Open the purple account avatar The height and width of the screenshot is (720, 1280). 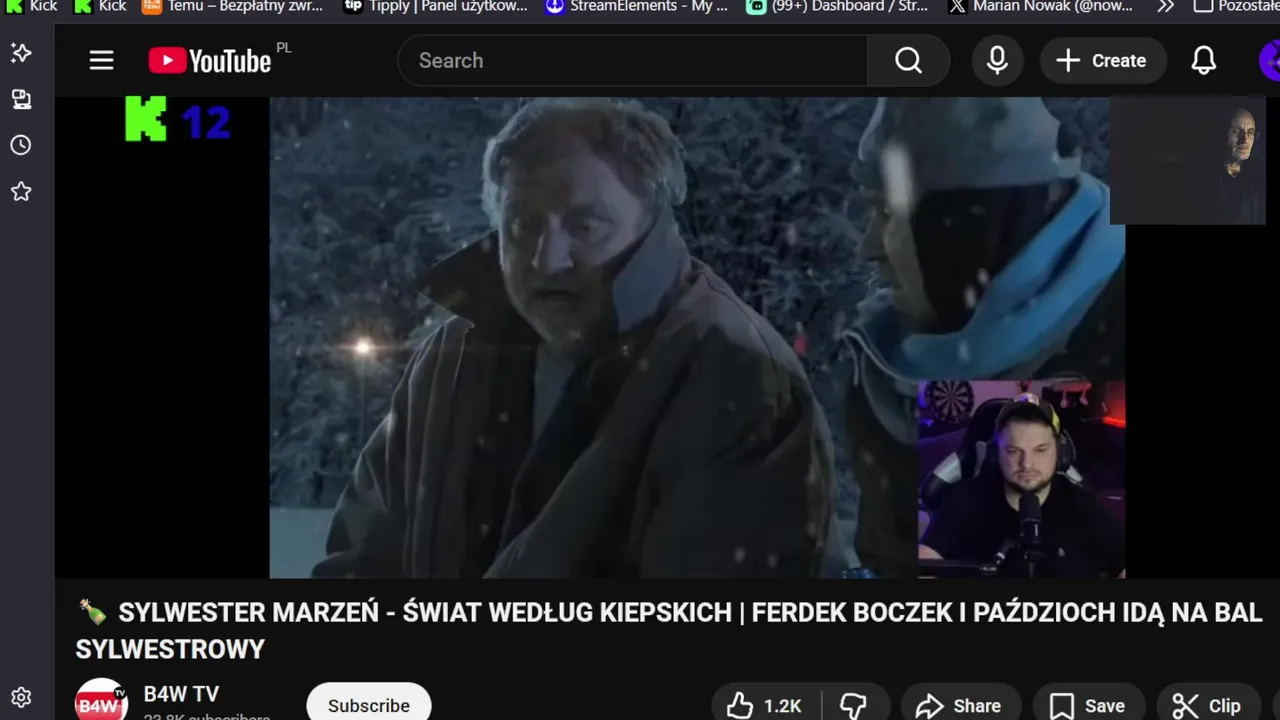tap(1270, 61)
